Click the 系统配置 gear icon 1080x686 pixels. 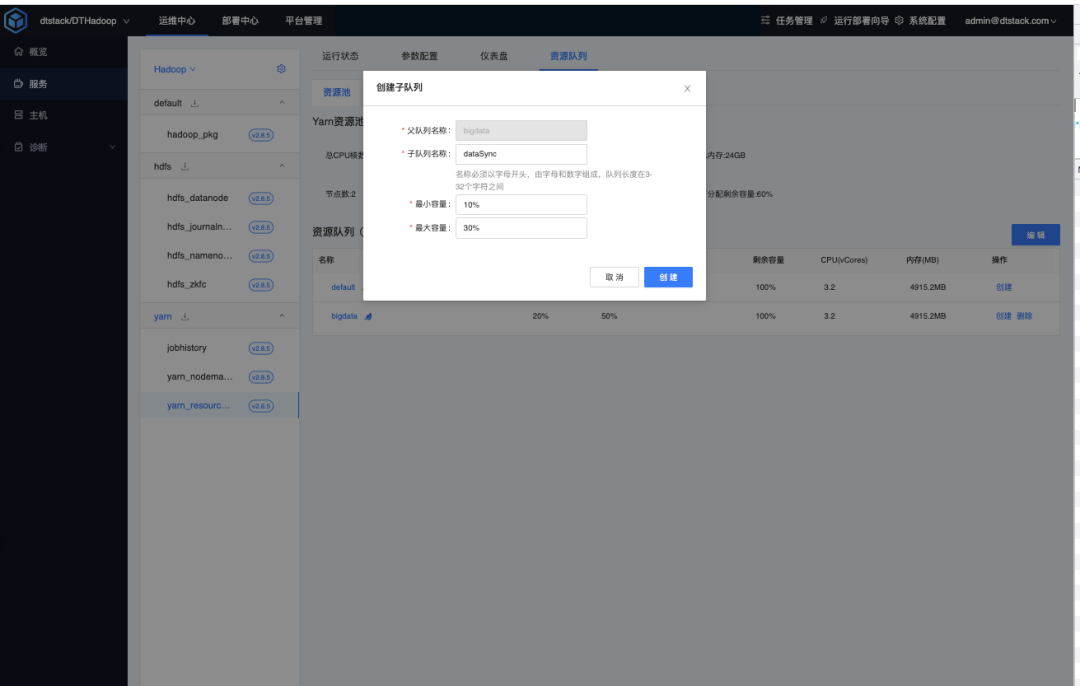click(x=899, y=21)
